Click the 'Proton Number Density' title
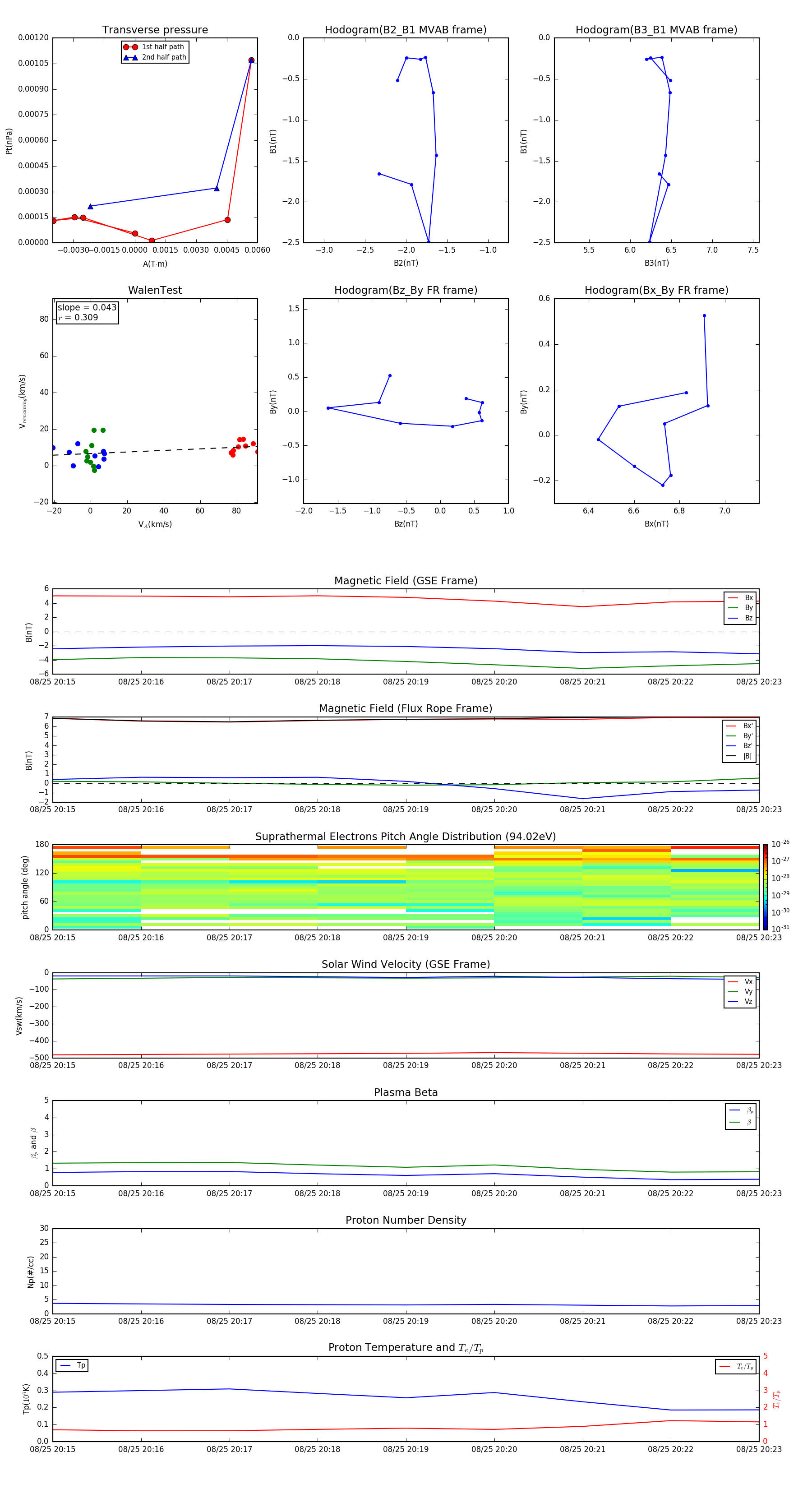This screenshot has width=812, height=1489. (x=406, y=1220)
